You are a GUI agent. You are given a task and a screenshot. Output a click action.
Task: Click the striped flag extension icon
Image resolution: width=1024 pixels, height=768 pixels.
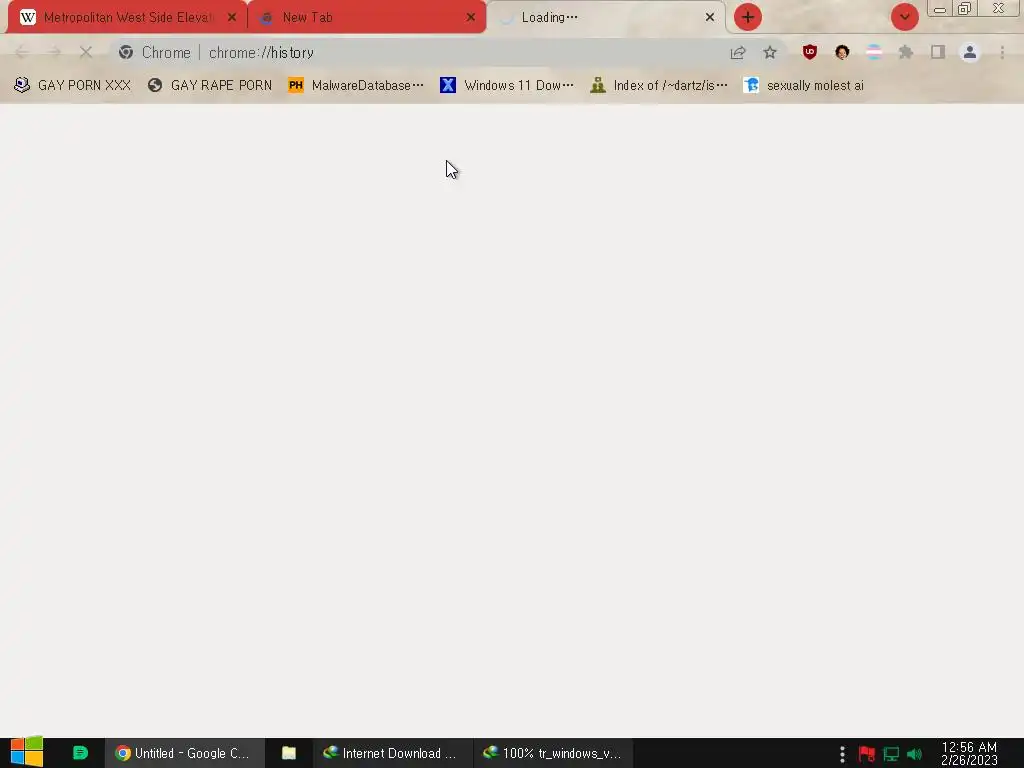click(x=874, y=52)
